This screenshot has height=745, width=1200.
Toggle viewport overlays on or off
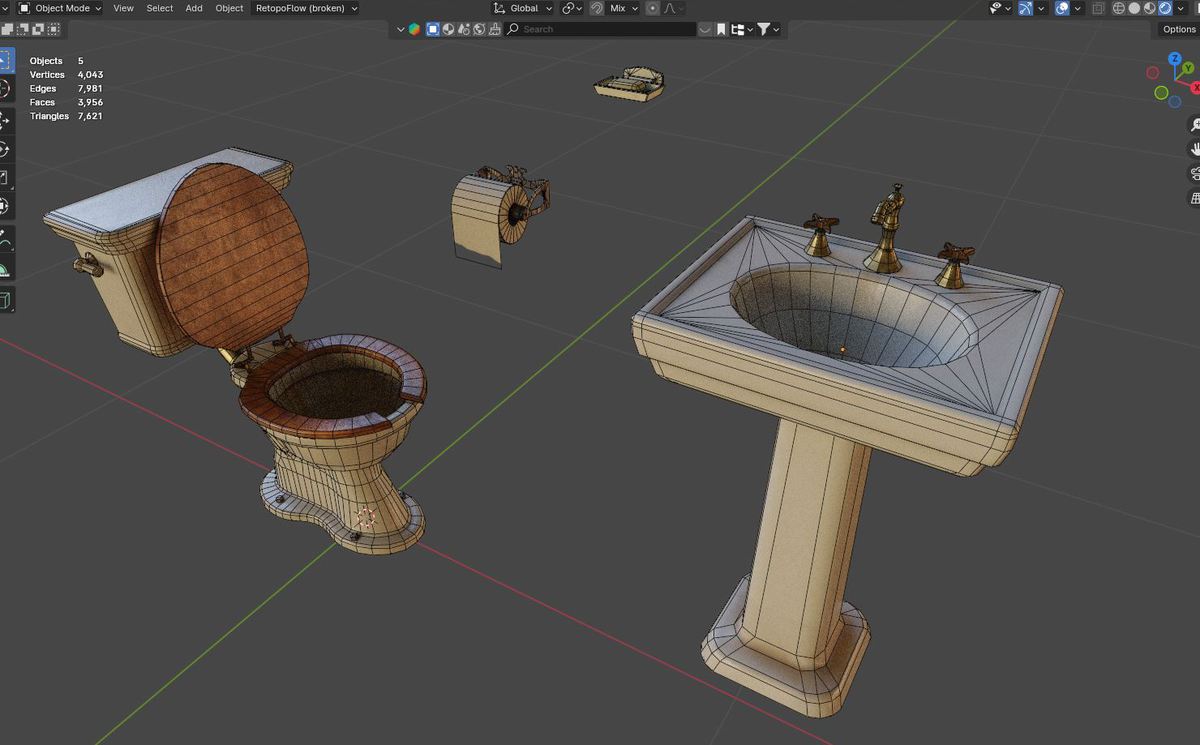pyautogui.click(x=1062, y=8)
